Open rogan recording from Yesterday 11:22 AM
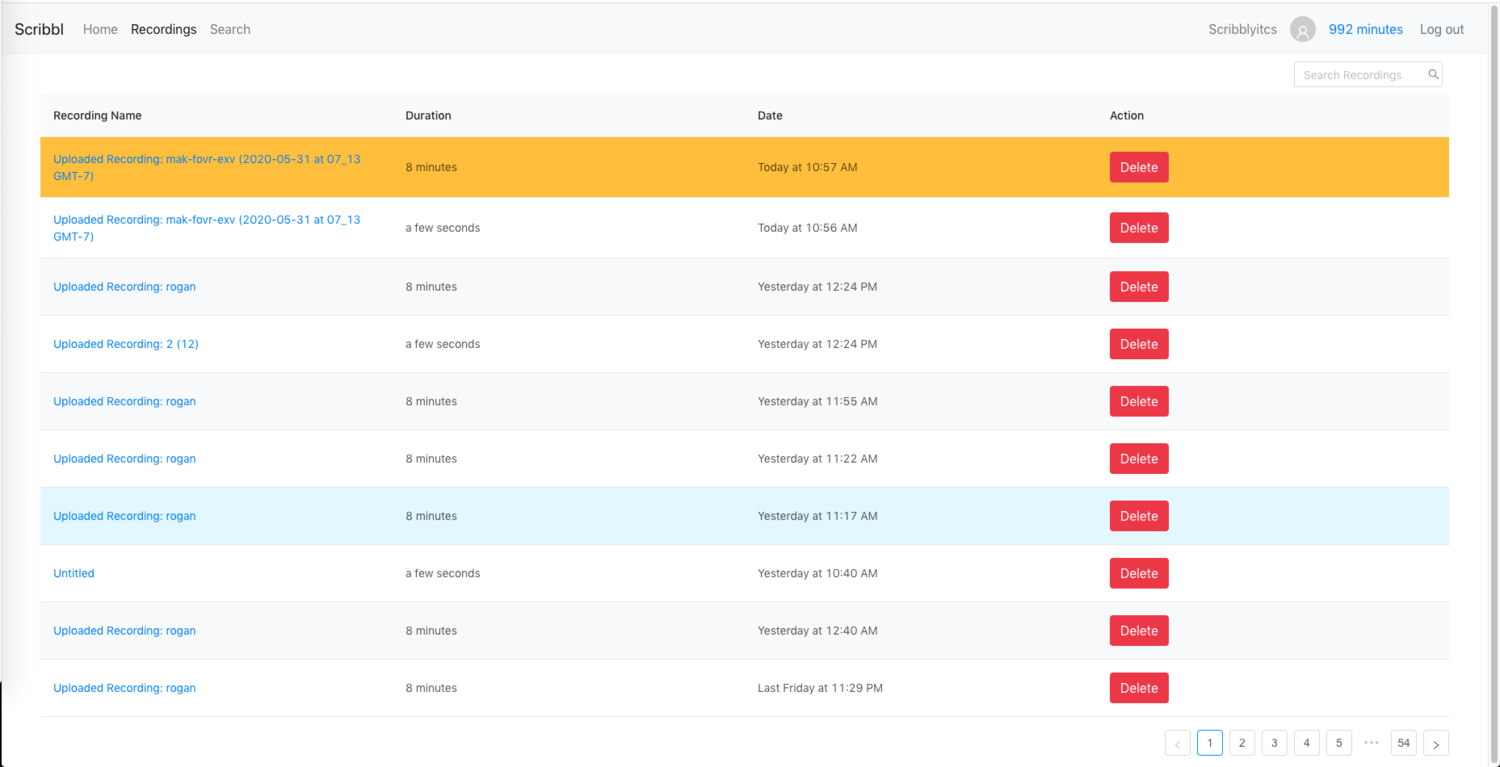 [x=124, y=459]
